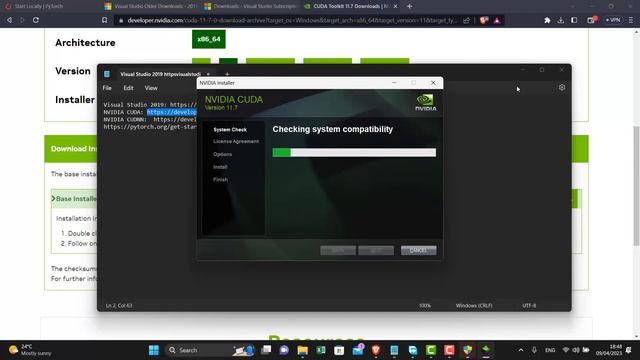Open the browser hamburger menu
Screen dimensions: 640x360
631,20
